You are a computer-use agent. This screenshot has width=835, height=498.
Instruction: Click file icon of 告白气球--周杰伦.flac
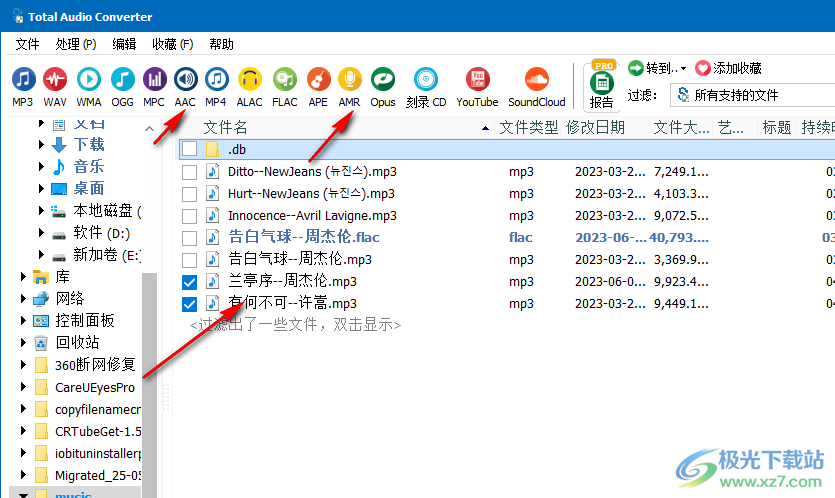click(212, 238)
